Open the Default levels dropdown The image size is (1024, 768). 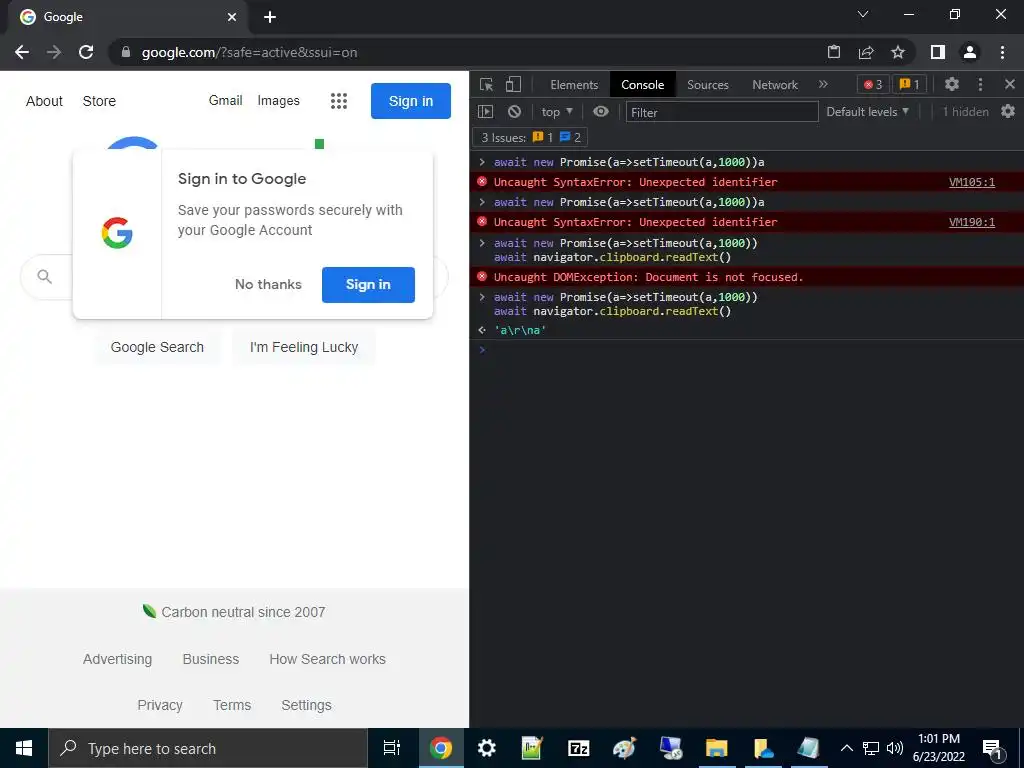(x=867, y=112)
